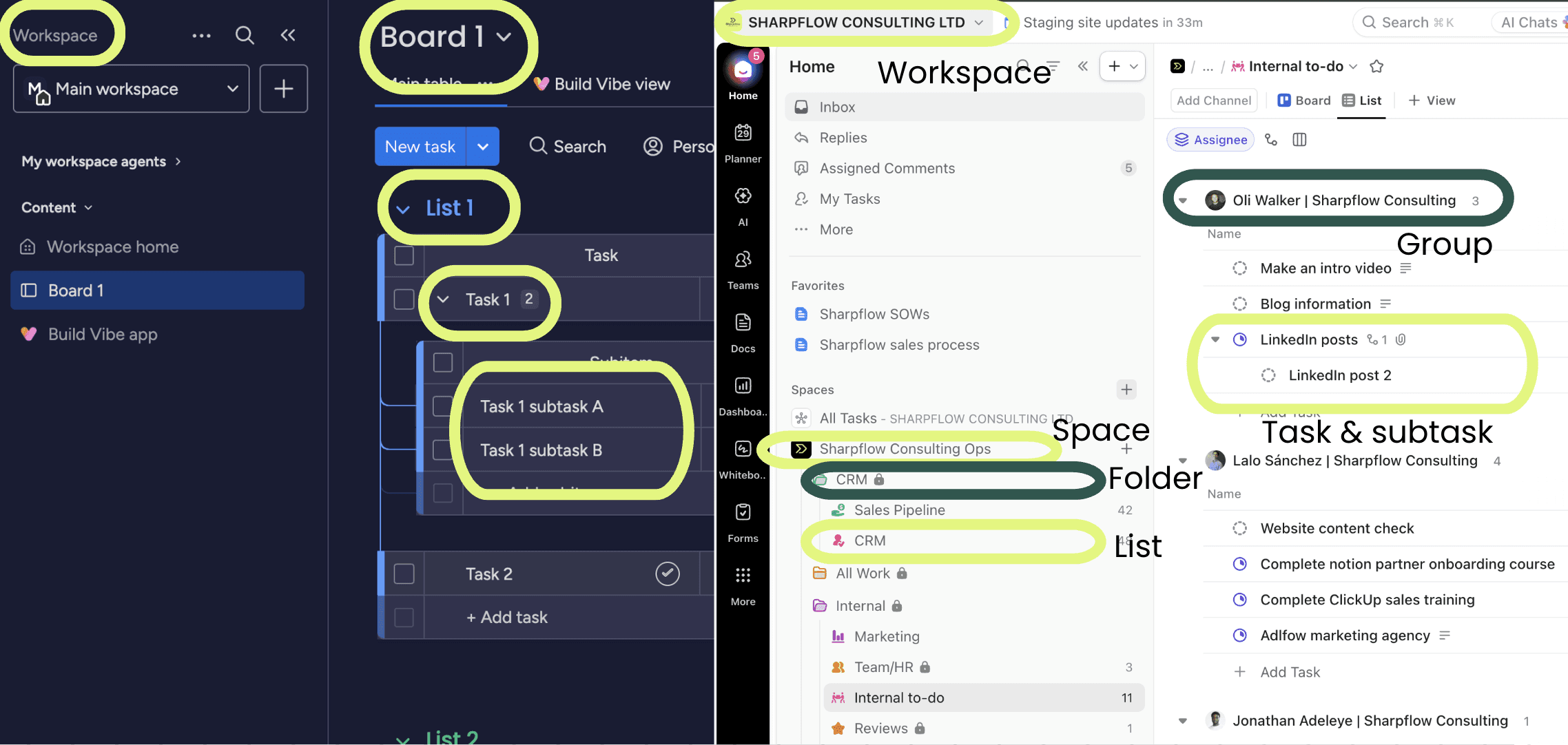1568x745 pixels.
Task: Click the status icon for Complete ClickUp sales training
Action: pyautogui.click(x=1239, y=600)
